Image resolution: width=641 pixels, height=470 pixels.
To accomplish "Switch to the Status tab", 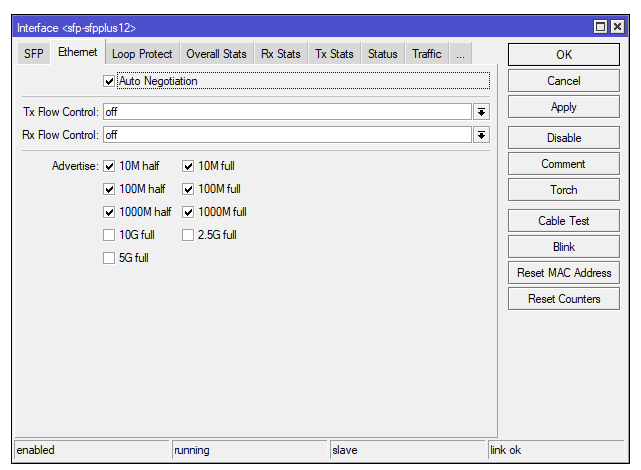I will 383,54.
